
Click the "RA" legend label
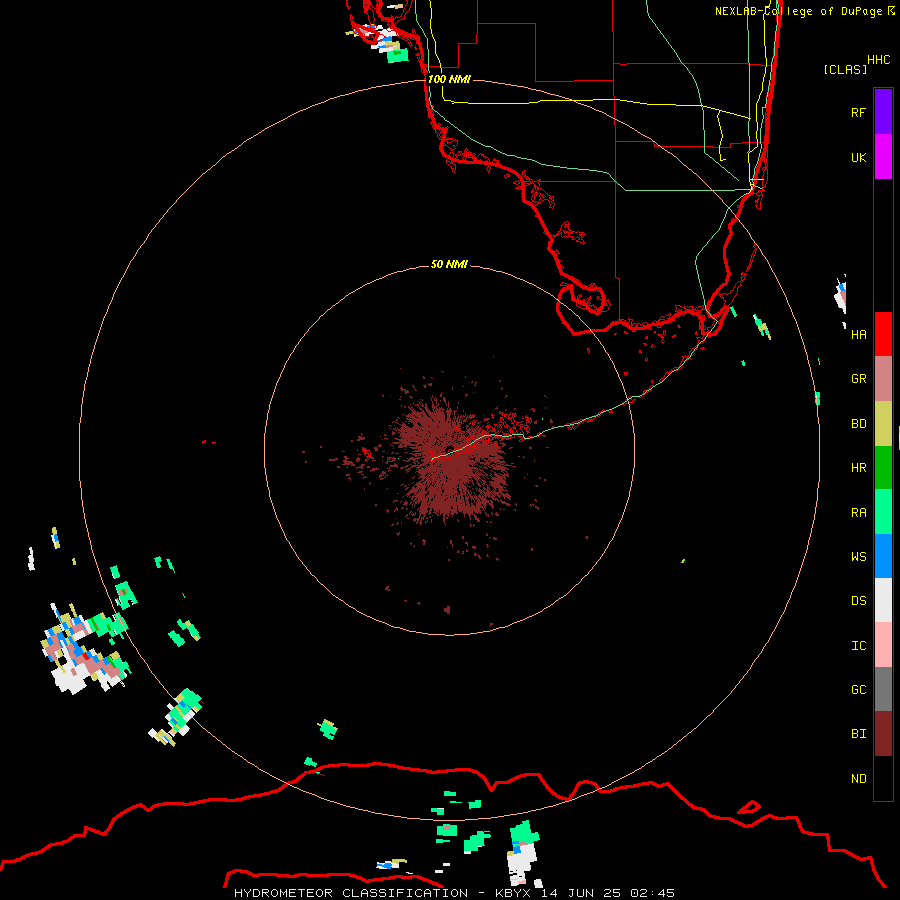[858, 513]
